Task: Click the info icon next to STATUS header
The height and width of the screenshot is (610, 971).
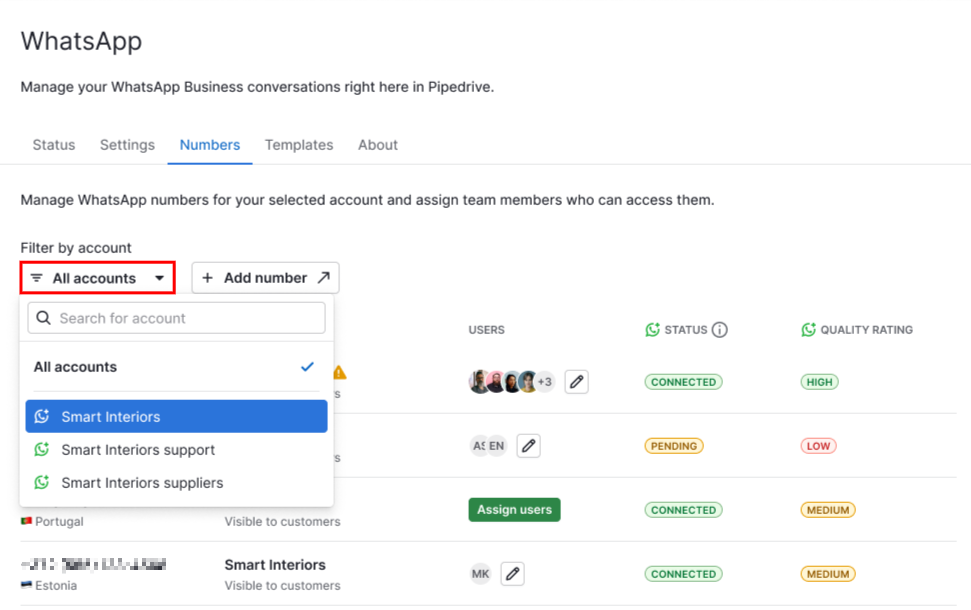Action: click(720, 329)
